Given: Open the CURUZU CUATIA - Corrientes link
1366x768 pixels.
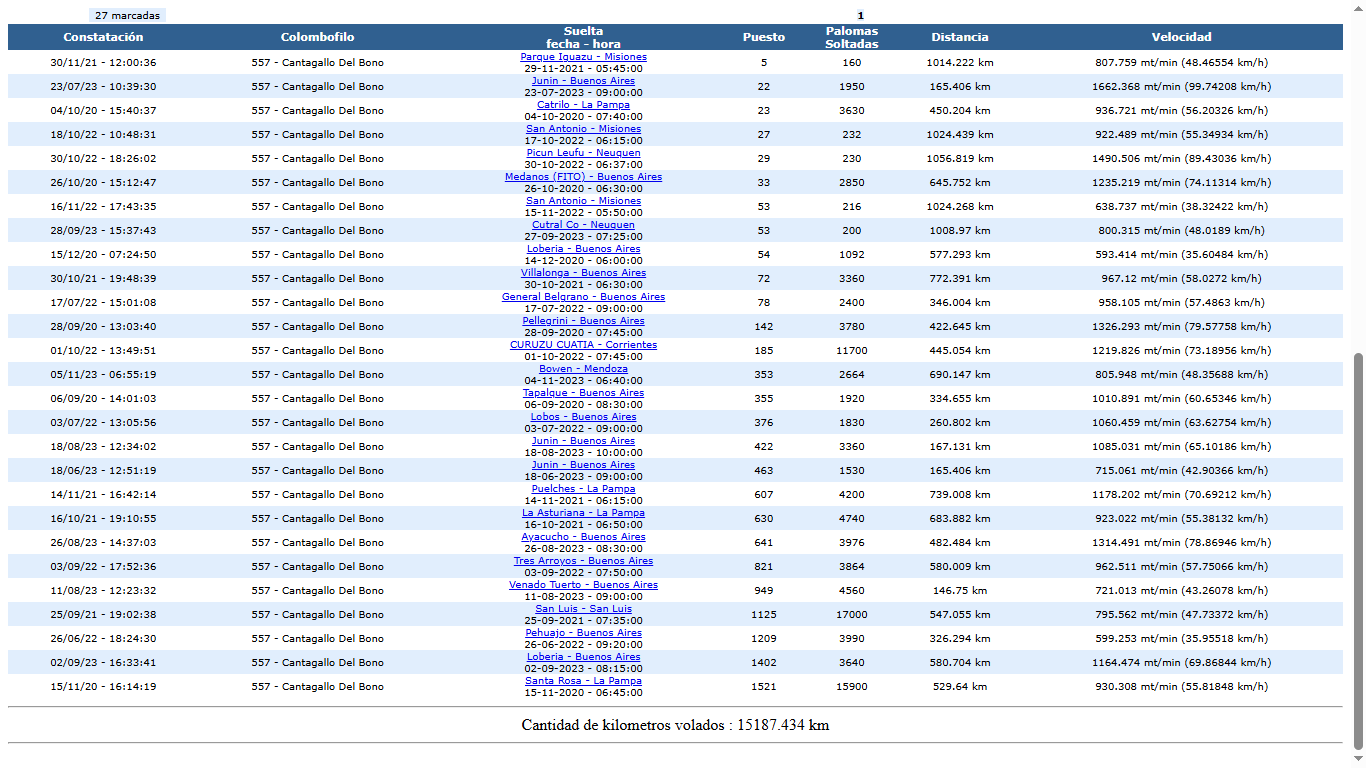Looking at the screenshot, I should 583,345.
